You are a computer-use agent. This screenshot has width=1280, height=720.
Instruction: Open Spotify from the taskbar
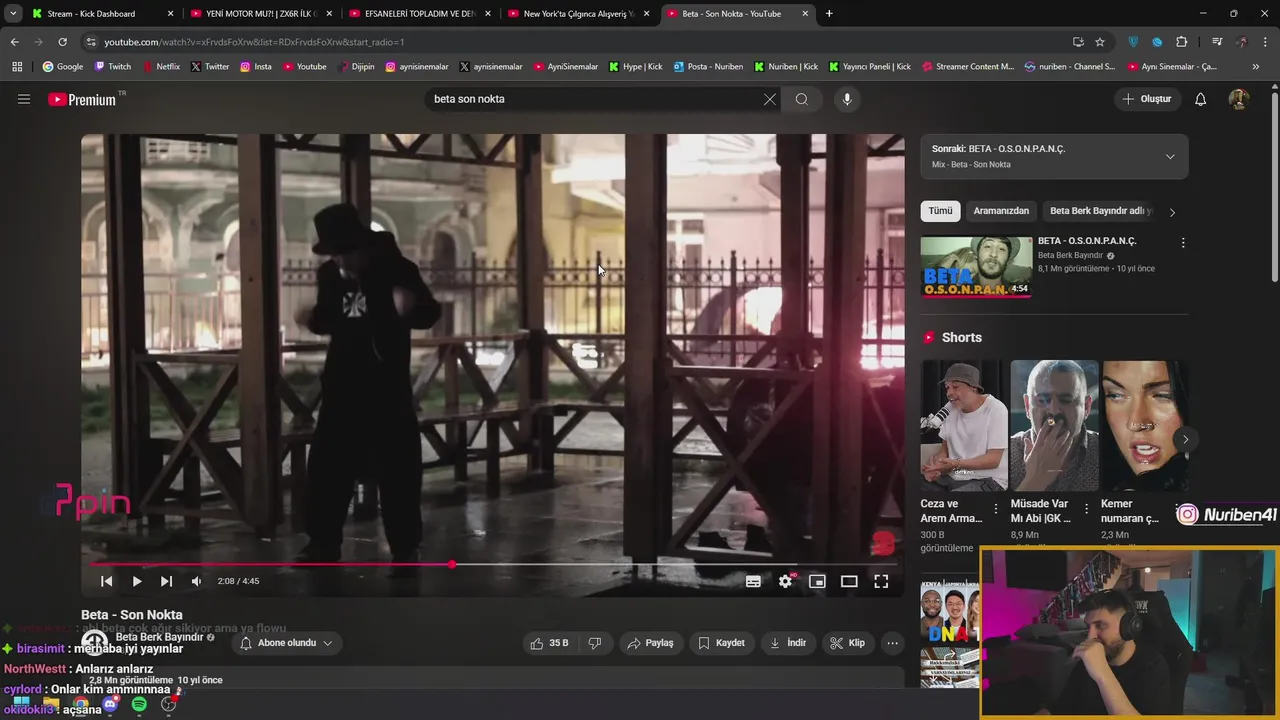click(139, 705)
